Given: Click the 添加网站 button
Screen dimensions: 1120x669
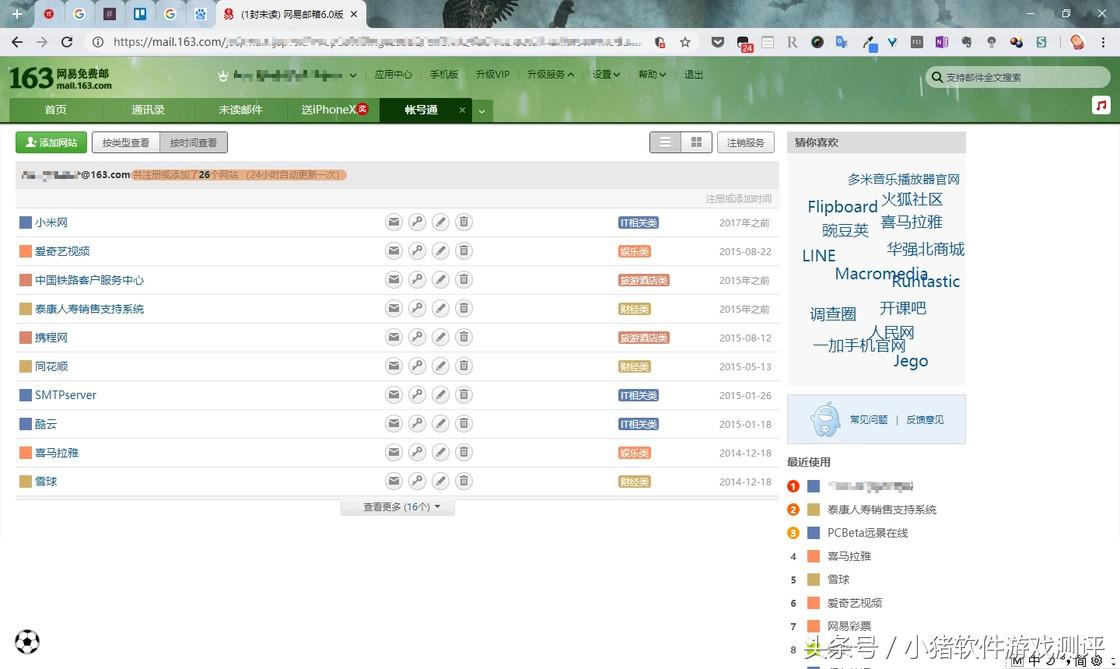Looking at the screenshot, I should pyautogui.click(x=51, y=142).
